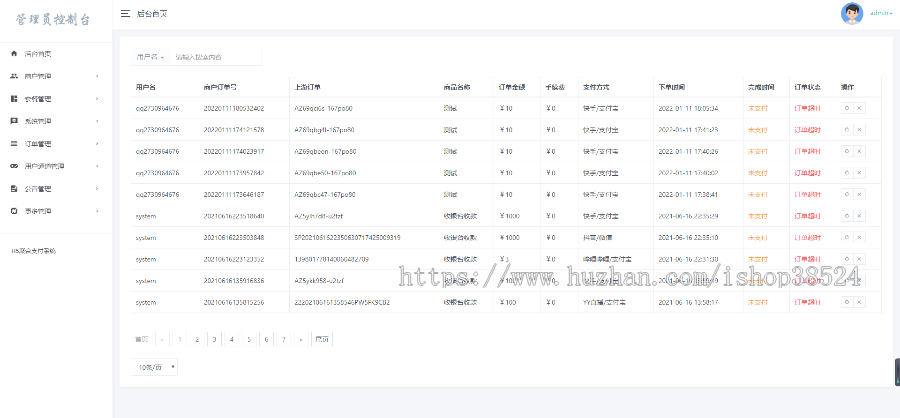
Task: Click the home icon in the sidebar
Action: tap(14, 53)
